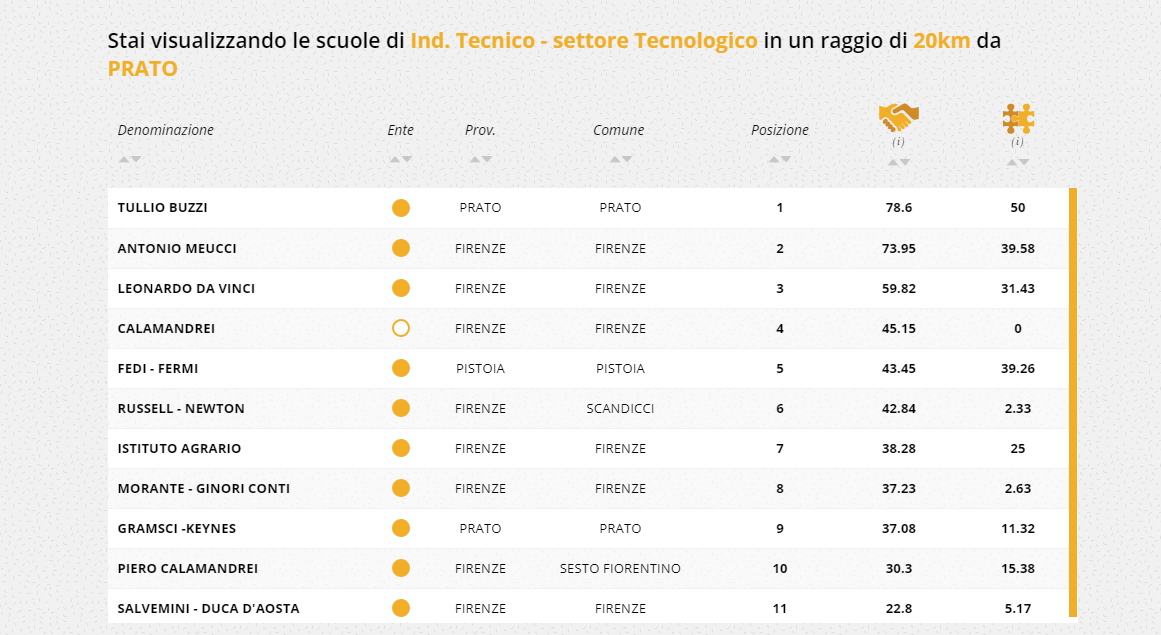This screenshot has height=635, width=1161.
Task: Click Ente filled circle for Antonio Meucci
Action: 401,248
